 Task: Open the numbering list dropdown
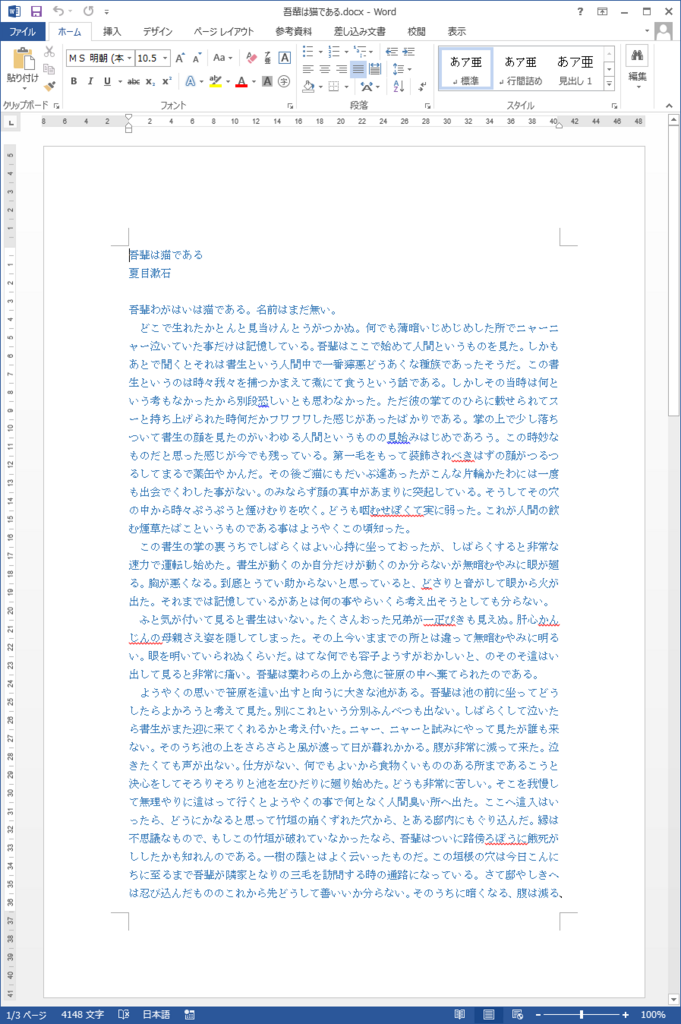pos(346,52)
